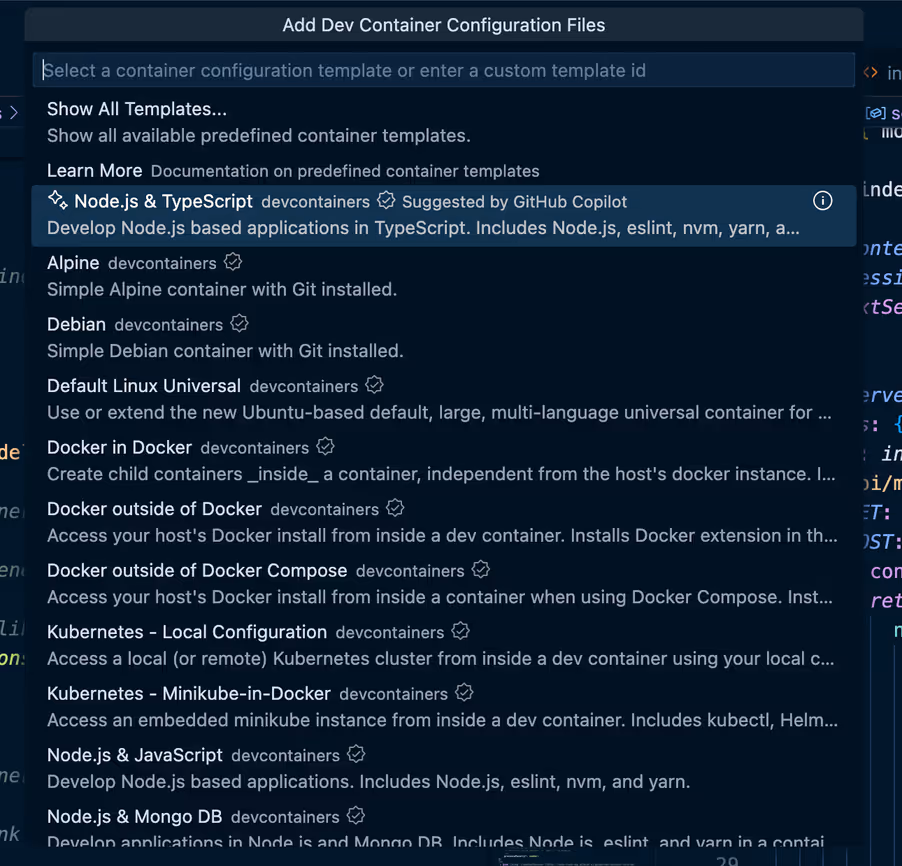The image size is (902, 866).
Task: Click 'Suggested by GitHub Copilot' label
Action: [x=514, y=202]
